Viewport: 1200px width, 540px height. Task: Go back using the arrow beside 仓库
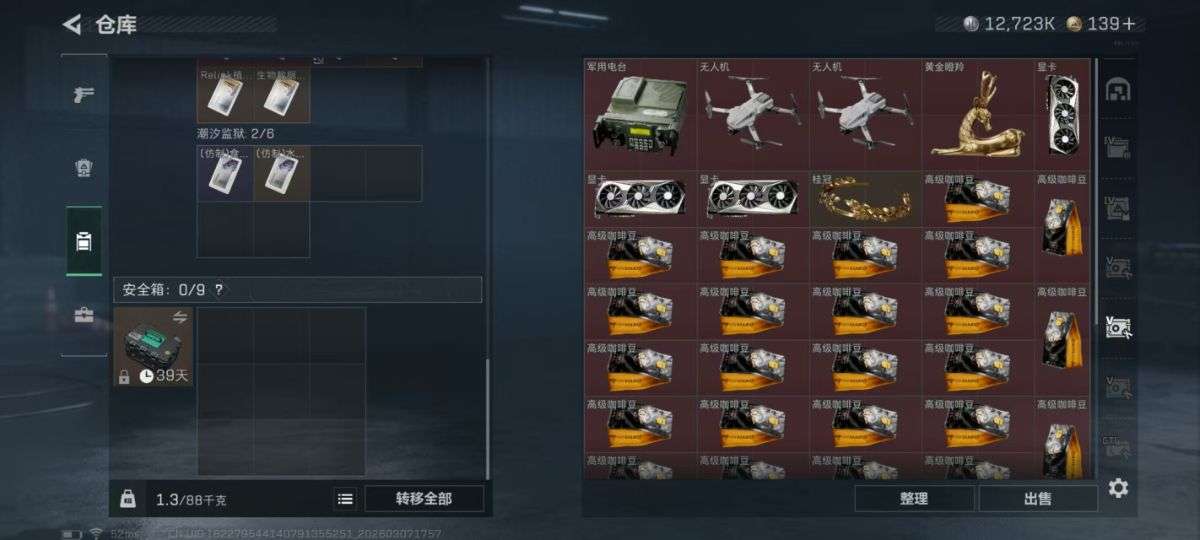pos(72,24)
